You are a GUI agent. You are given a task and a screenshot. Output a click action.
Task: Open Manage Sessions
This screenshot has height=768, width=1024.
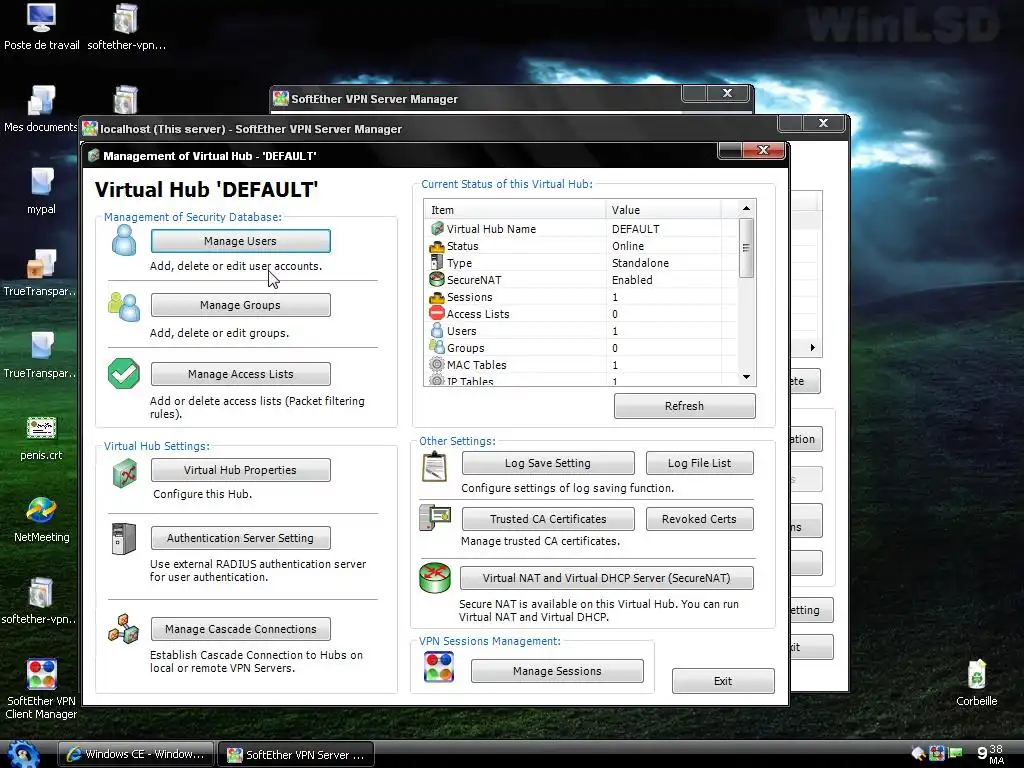coord(557,671)
